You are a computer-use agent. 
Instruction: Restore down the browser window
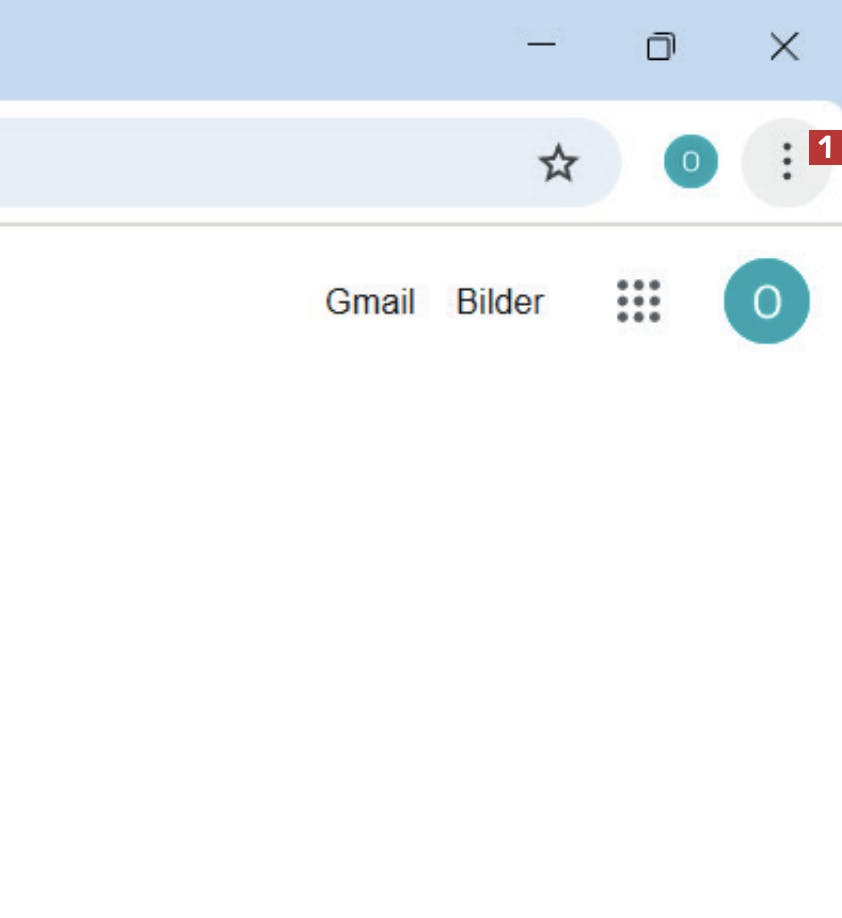click(x=660, y=46)
